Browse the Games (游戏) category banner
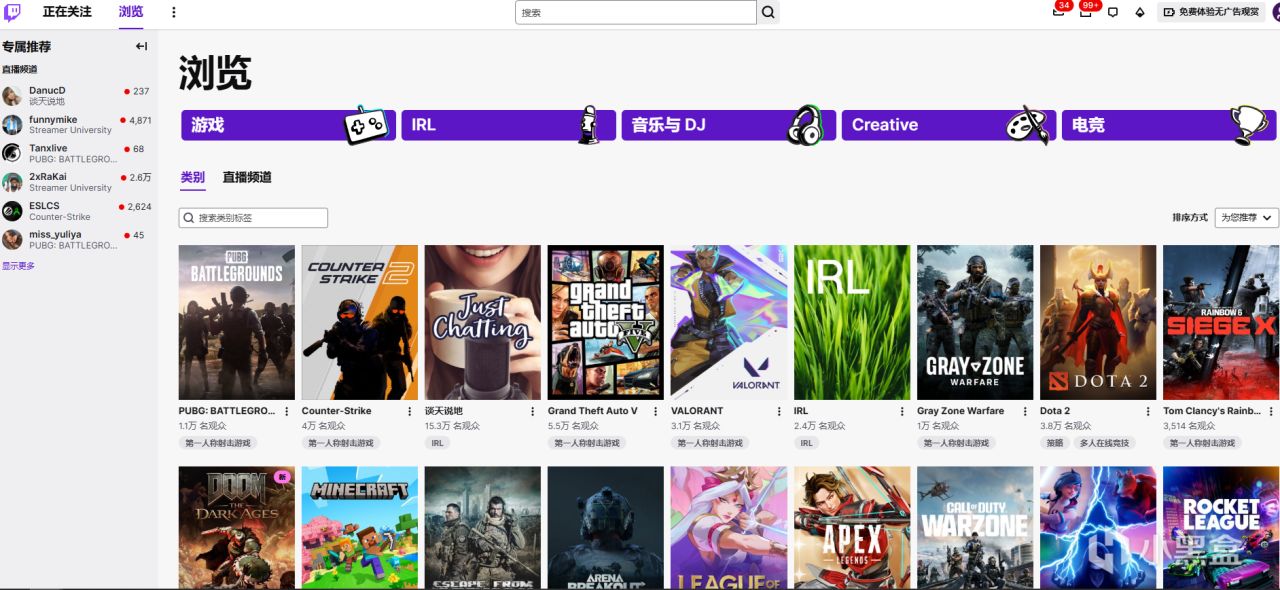This screenshot has width=1280, height=590. (288, 125)
